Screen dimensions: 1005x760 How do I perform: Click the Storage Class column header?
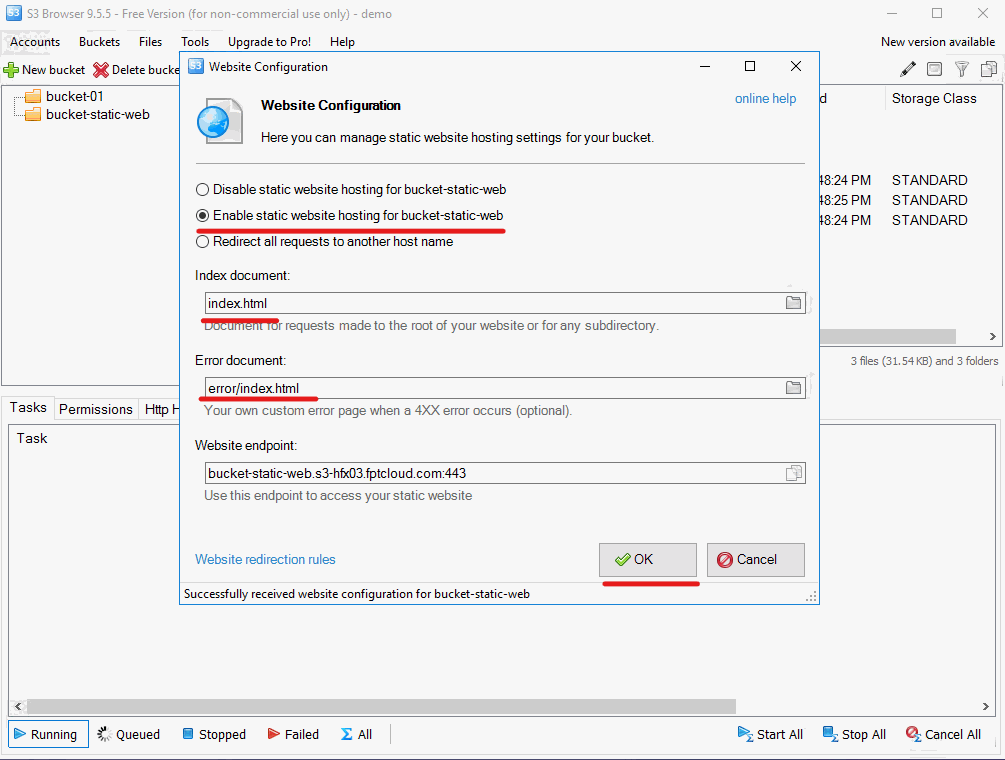pyautogui.click(x=934, y=99)
